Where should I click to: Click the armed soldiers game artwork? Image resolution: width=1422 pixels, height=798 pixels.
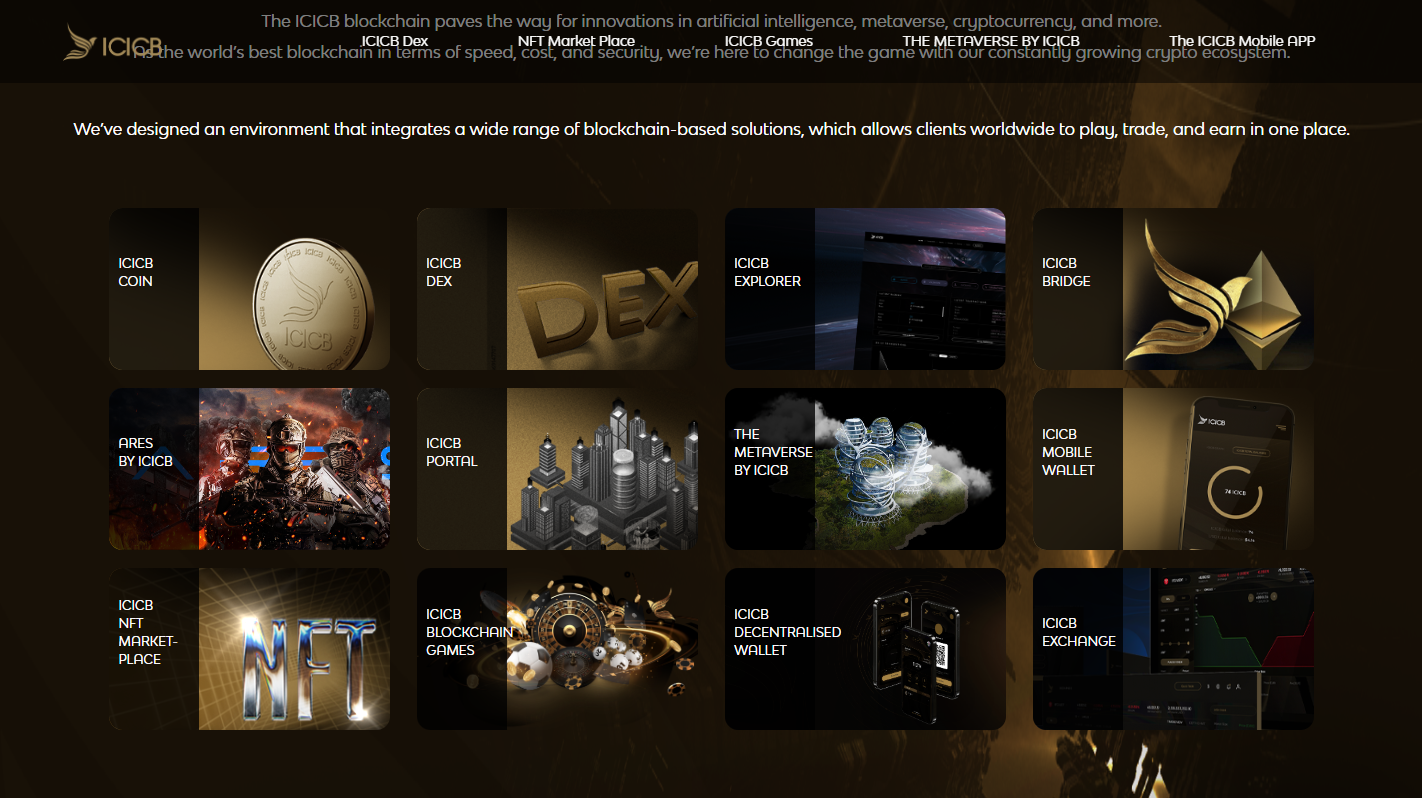[x=294, y=469]
